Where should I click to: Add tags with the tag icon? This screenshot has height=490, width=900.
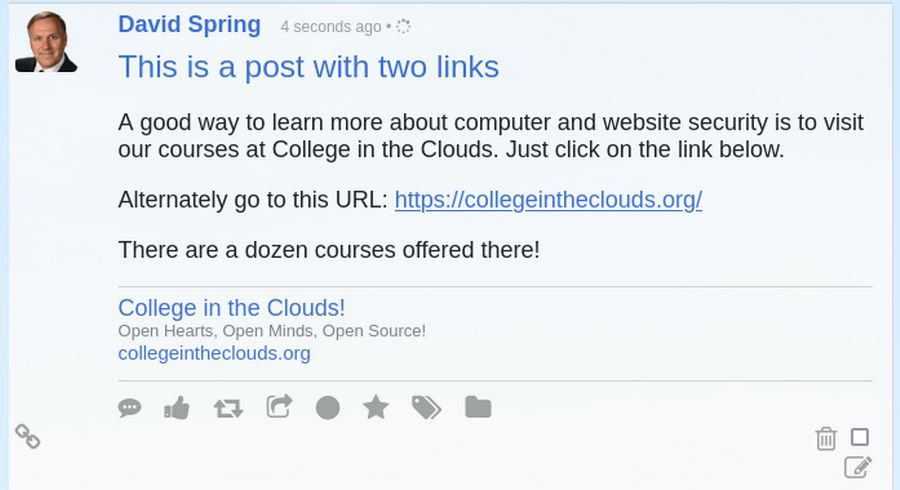426,407
